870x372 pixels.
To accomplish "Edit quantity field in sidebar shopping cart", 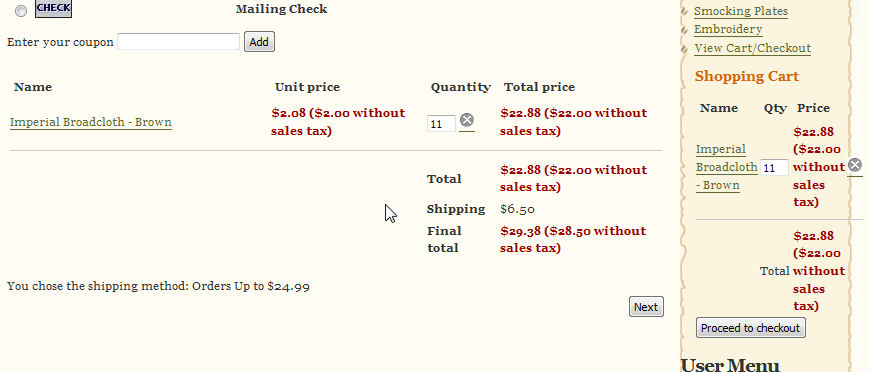I will (774, 168).
